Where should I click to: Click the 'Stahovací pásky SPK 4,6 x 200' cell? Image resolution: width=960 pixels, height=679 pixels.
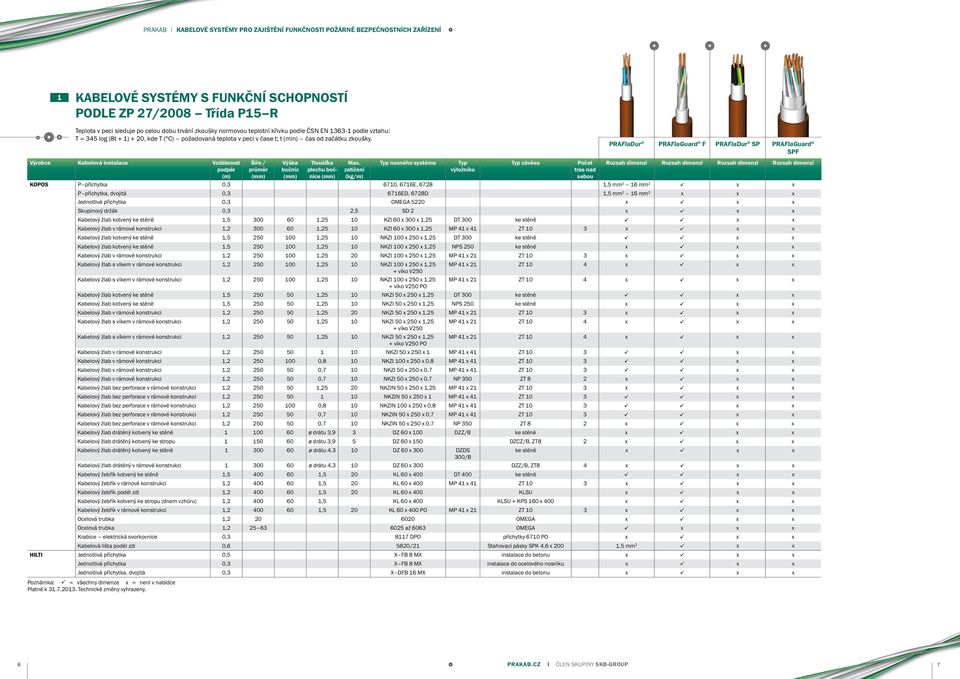(525, 546)
